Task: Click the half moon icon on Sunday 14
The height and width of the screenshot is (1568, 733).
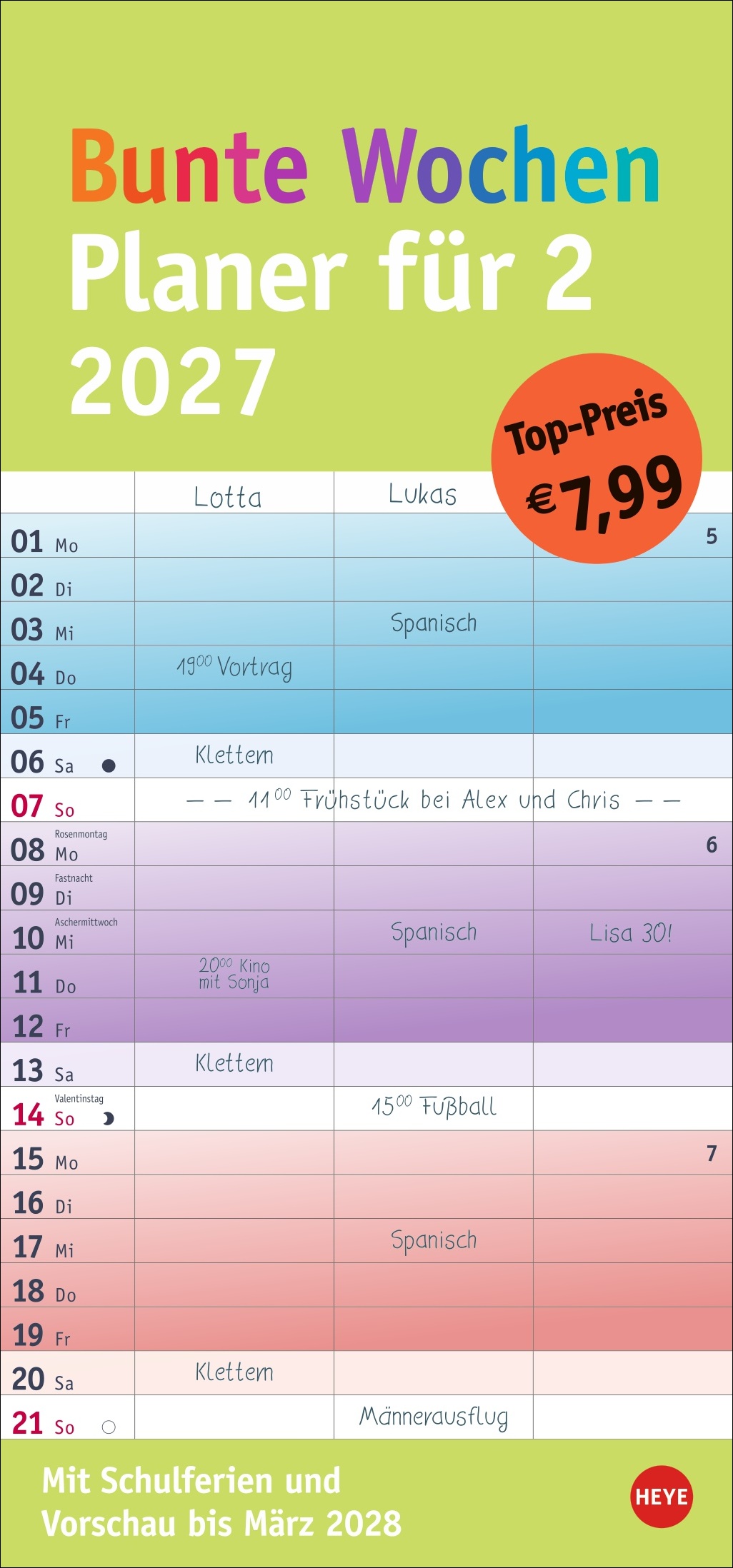Action: click(x=108, y=1118)
